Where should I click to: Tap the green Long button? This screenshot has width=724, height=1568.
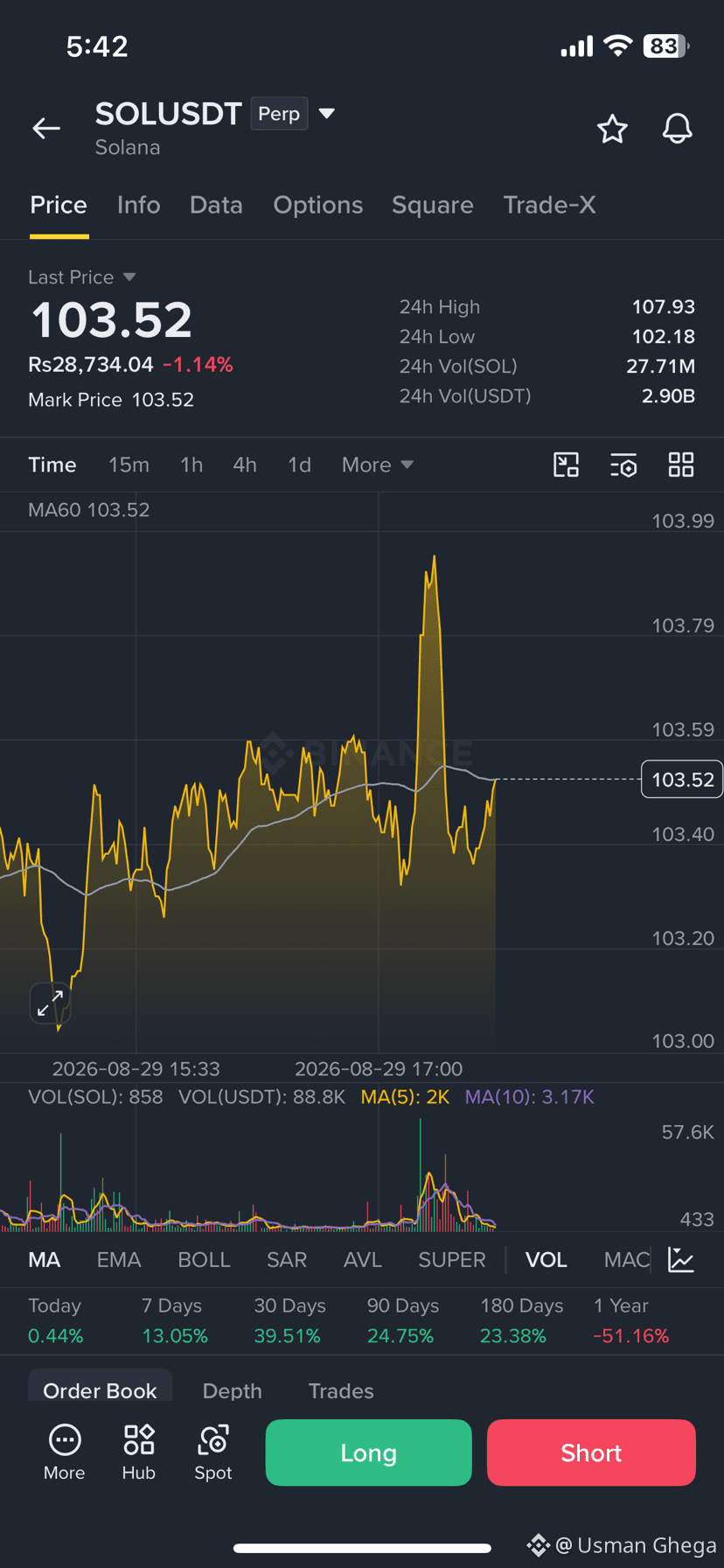pos(368,1452)
